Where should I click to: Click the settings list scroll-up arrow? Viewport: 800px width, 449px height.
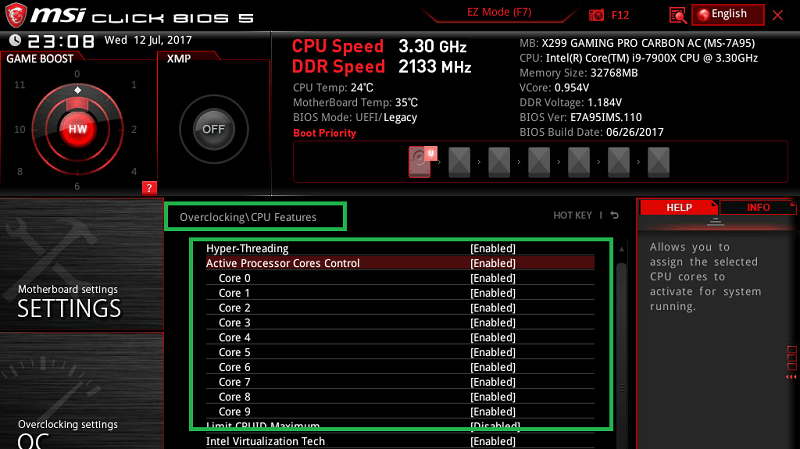(x=621, y=250)
